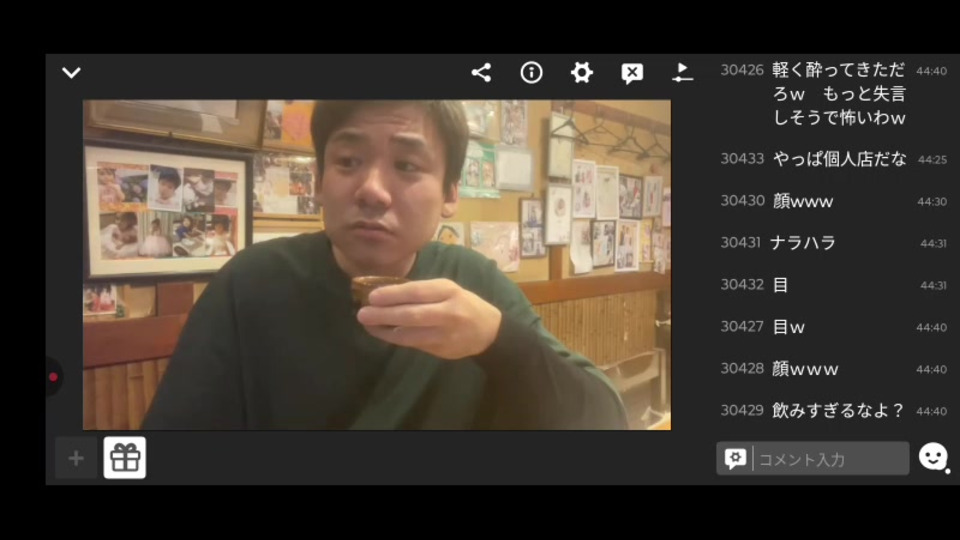This screenshot has height=540, width=960.
Task: Open the smiley emoji picker
Action: tap(933, 457)
